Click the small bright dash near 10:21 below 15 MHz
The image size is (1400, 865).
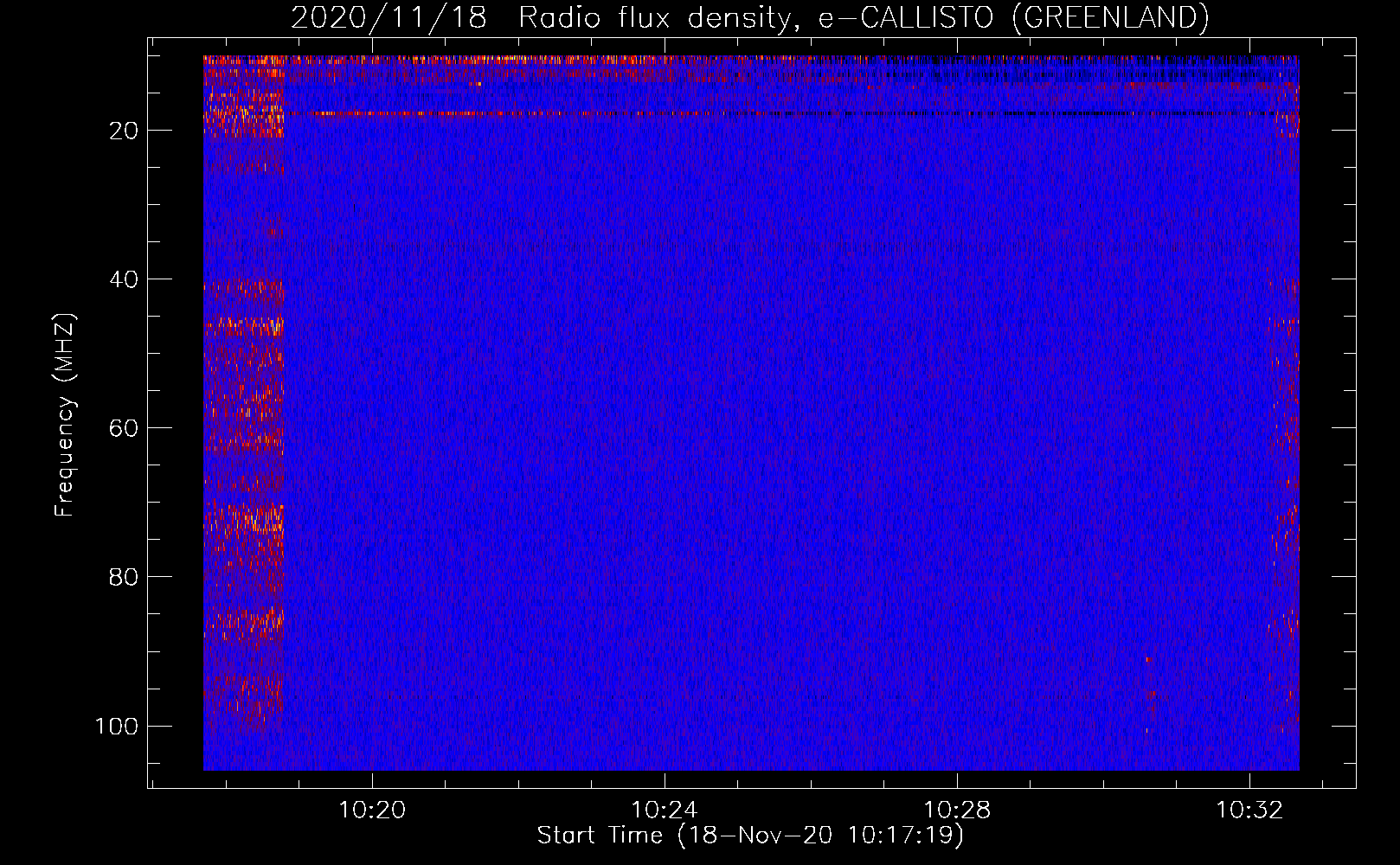[475, 84]
